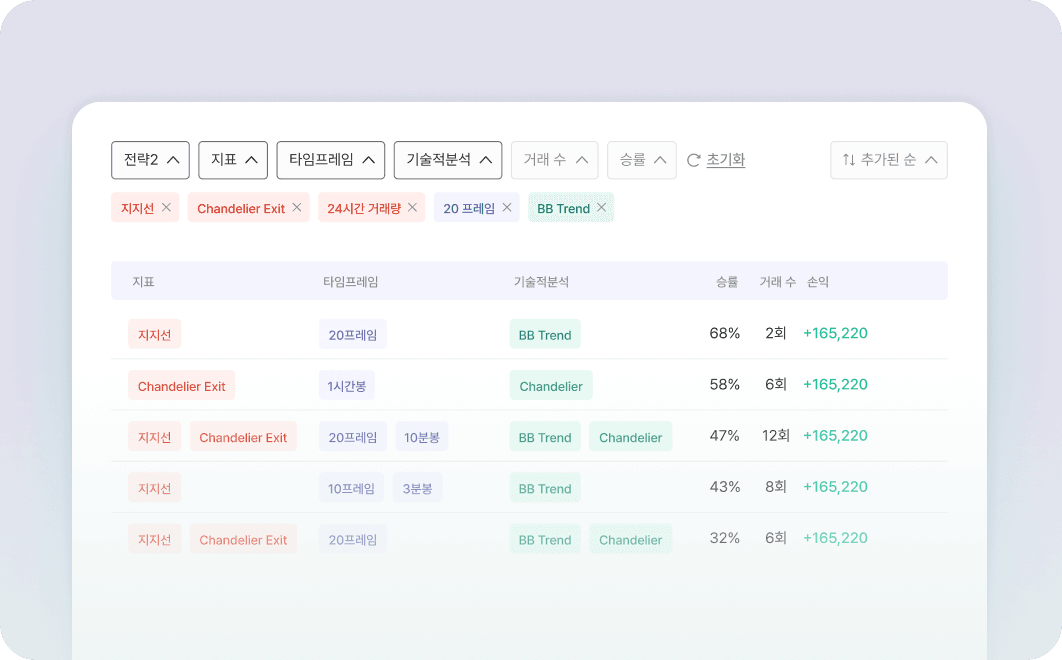
Task: Expand the 지표 filter dropdown
Action: coord(233,160)
